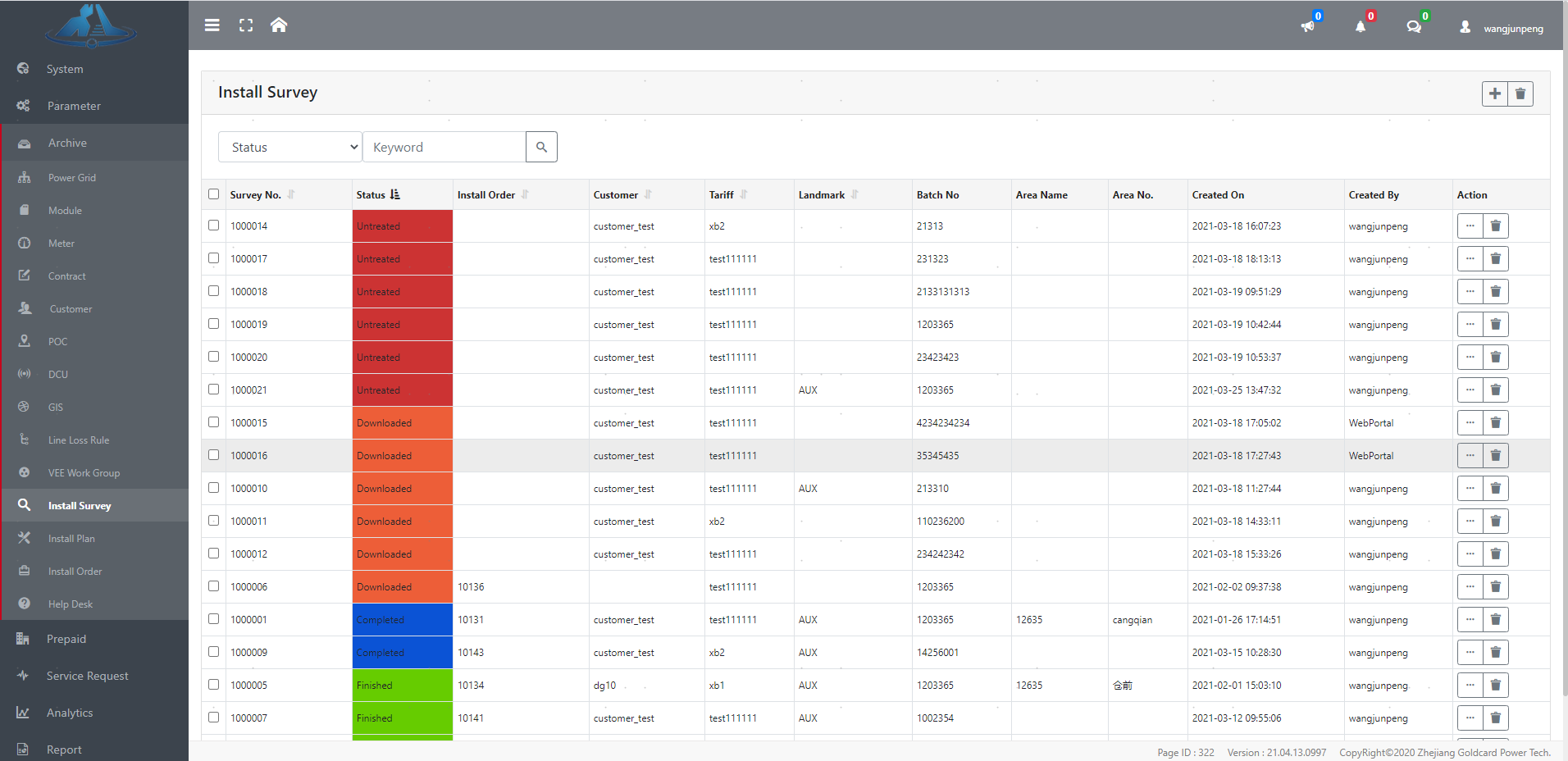
Task: Navigate to Customer in sidebar
Action: pyautogui.click(x=71, y=309)
